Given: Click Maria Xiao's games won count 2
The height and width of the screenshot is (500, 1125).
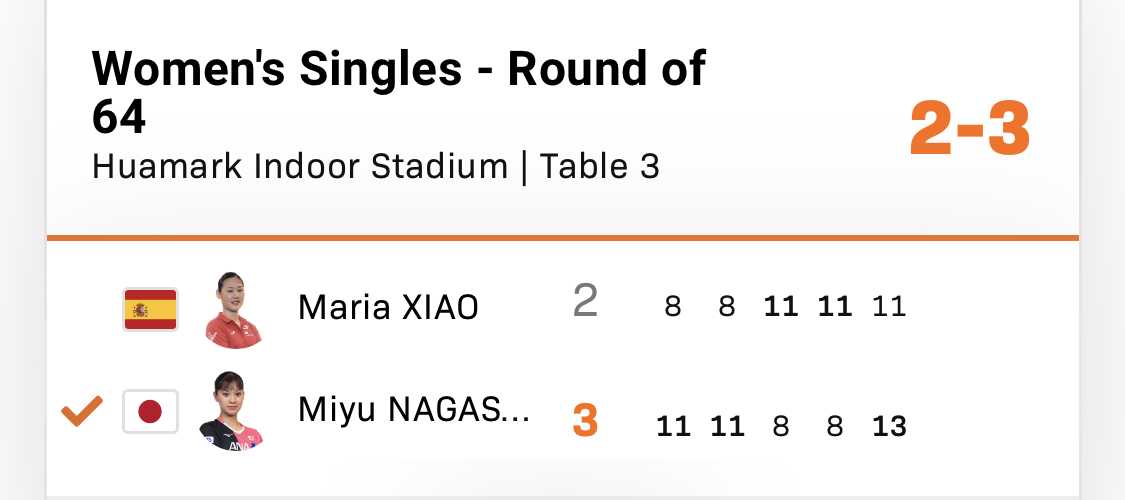Looking at the screenshot, I should 585,301.
